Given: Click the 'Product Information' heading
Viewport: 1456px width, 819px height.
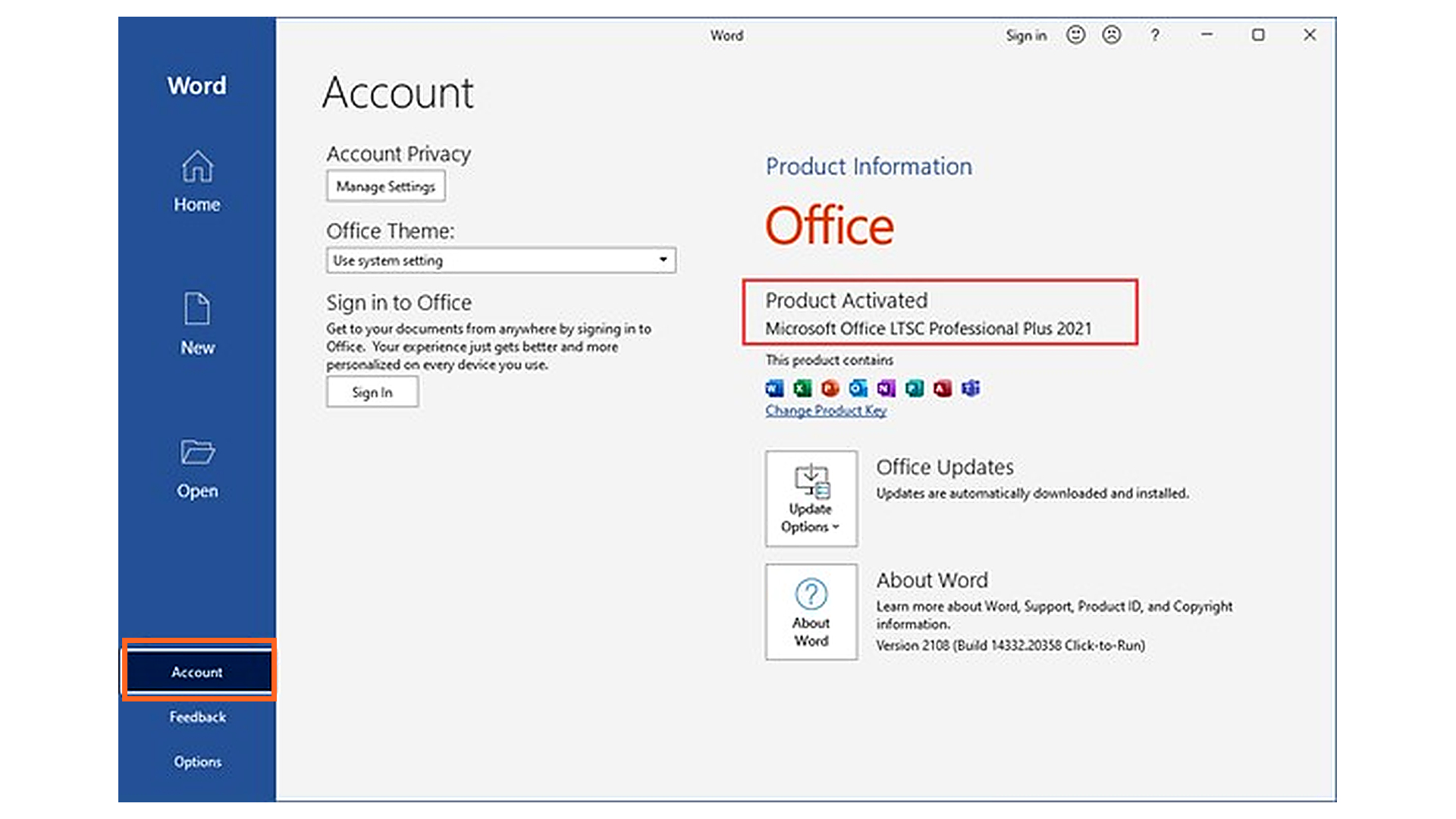Looking at the screenshot, I should coord(869,166).
